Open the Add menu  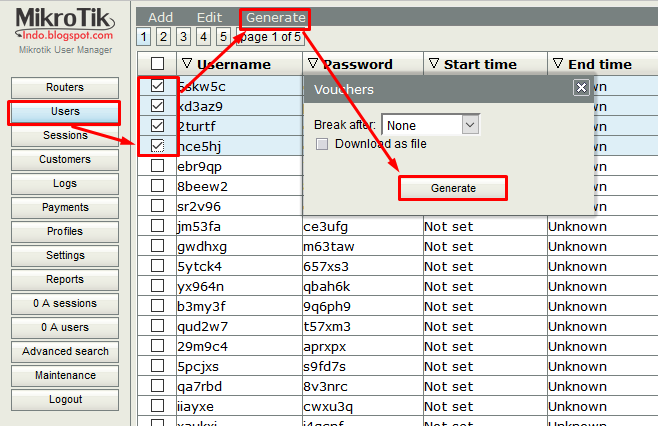tap(160, 18)
